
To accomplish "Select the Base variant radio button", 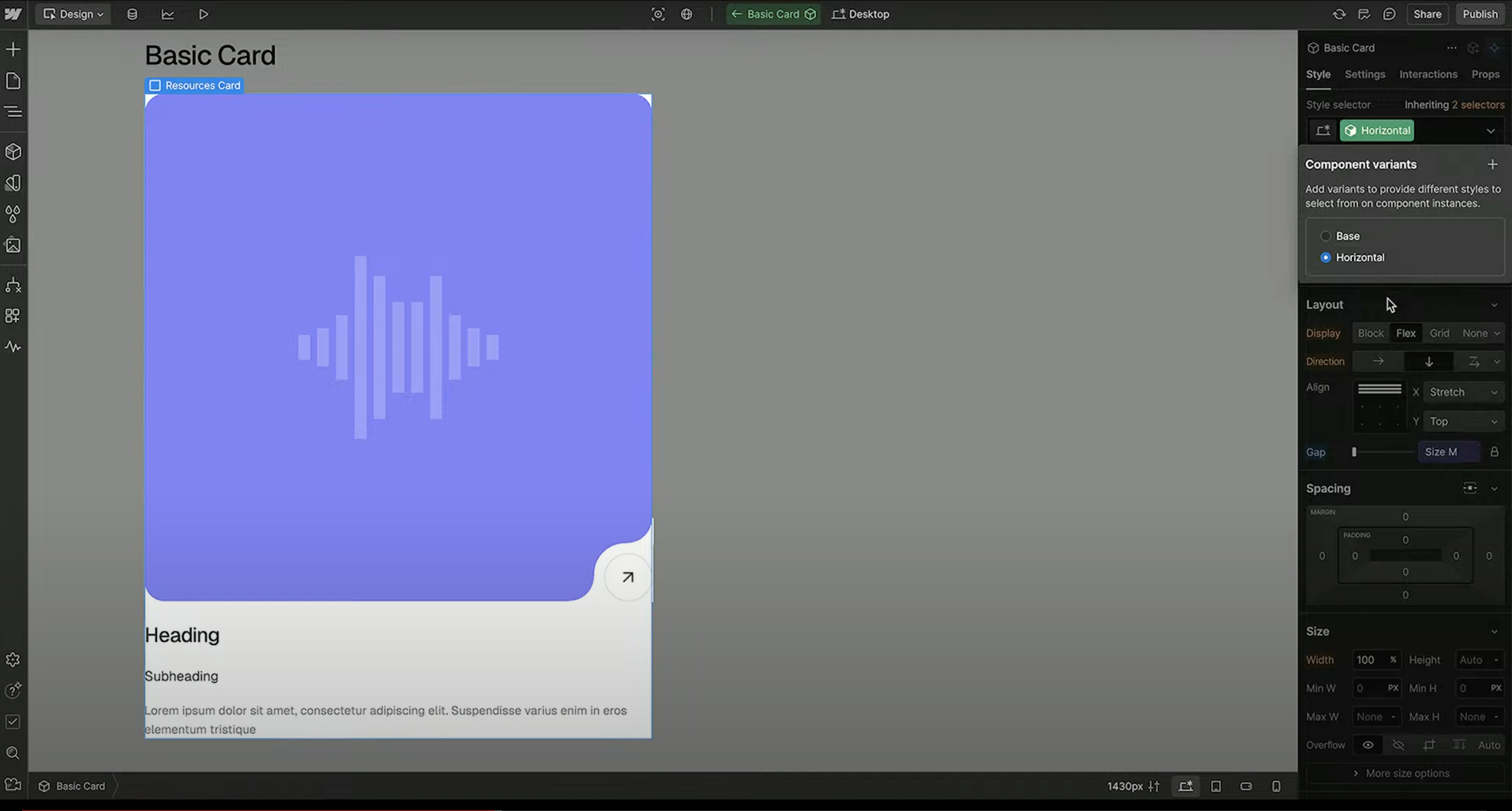I will click(1325, 236).
